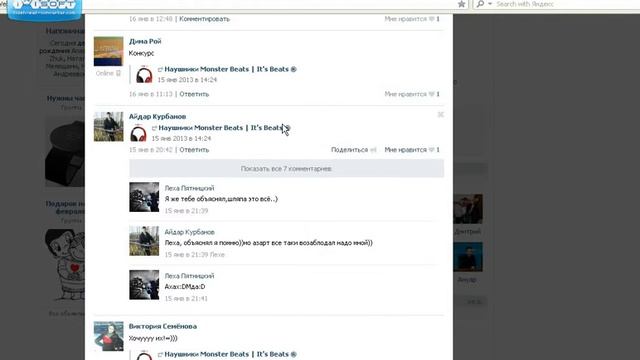Click Поделиться on Айдар Курбанов post

pyautogui.click(x=349, y=150)
